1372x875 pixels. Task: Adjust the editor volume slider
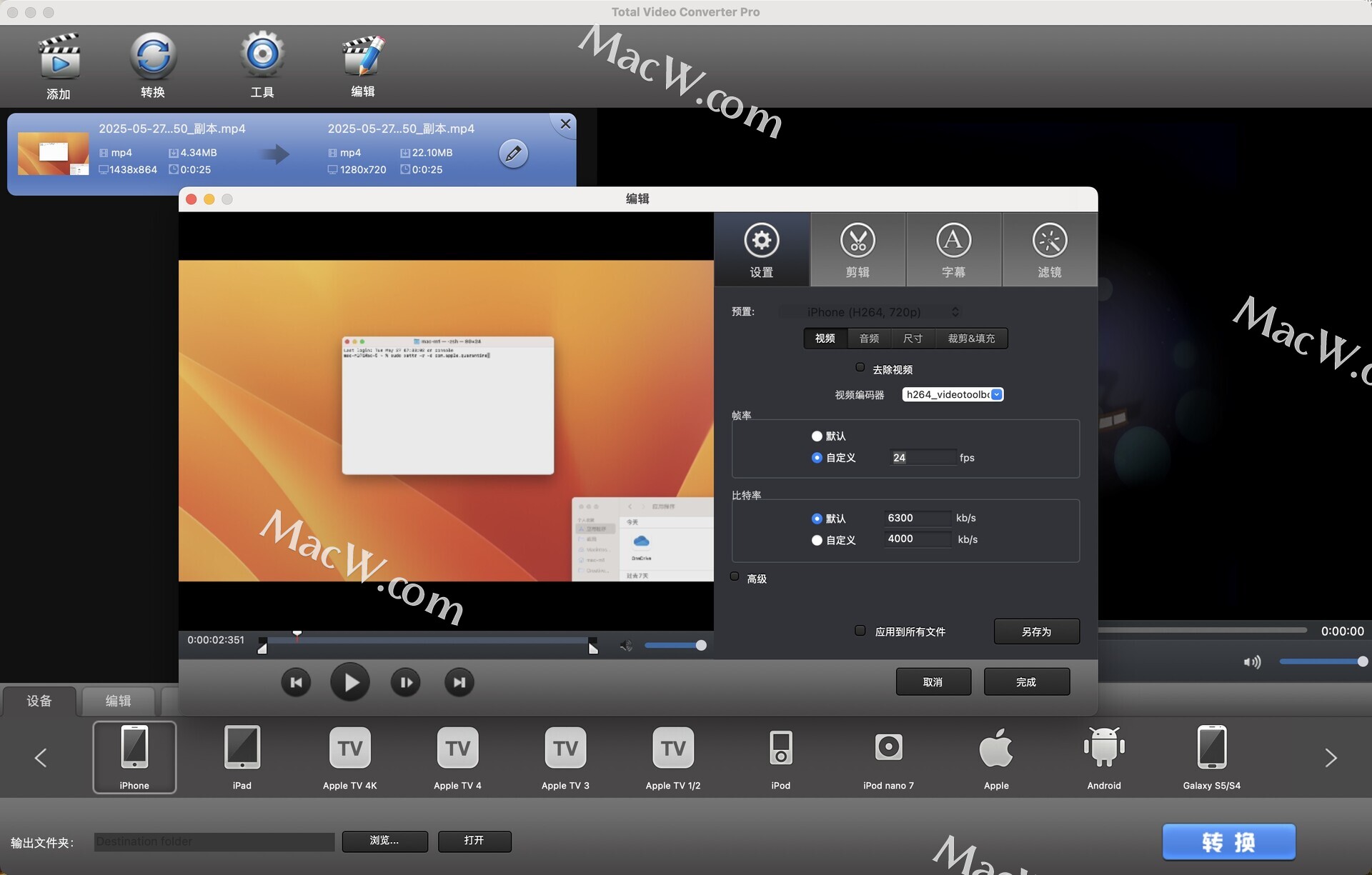675,646
